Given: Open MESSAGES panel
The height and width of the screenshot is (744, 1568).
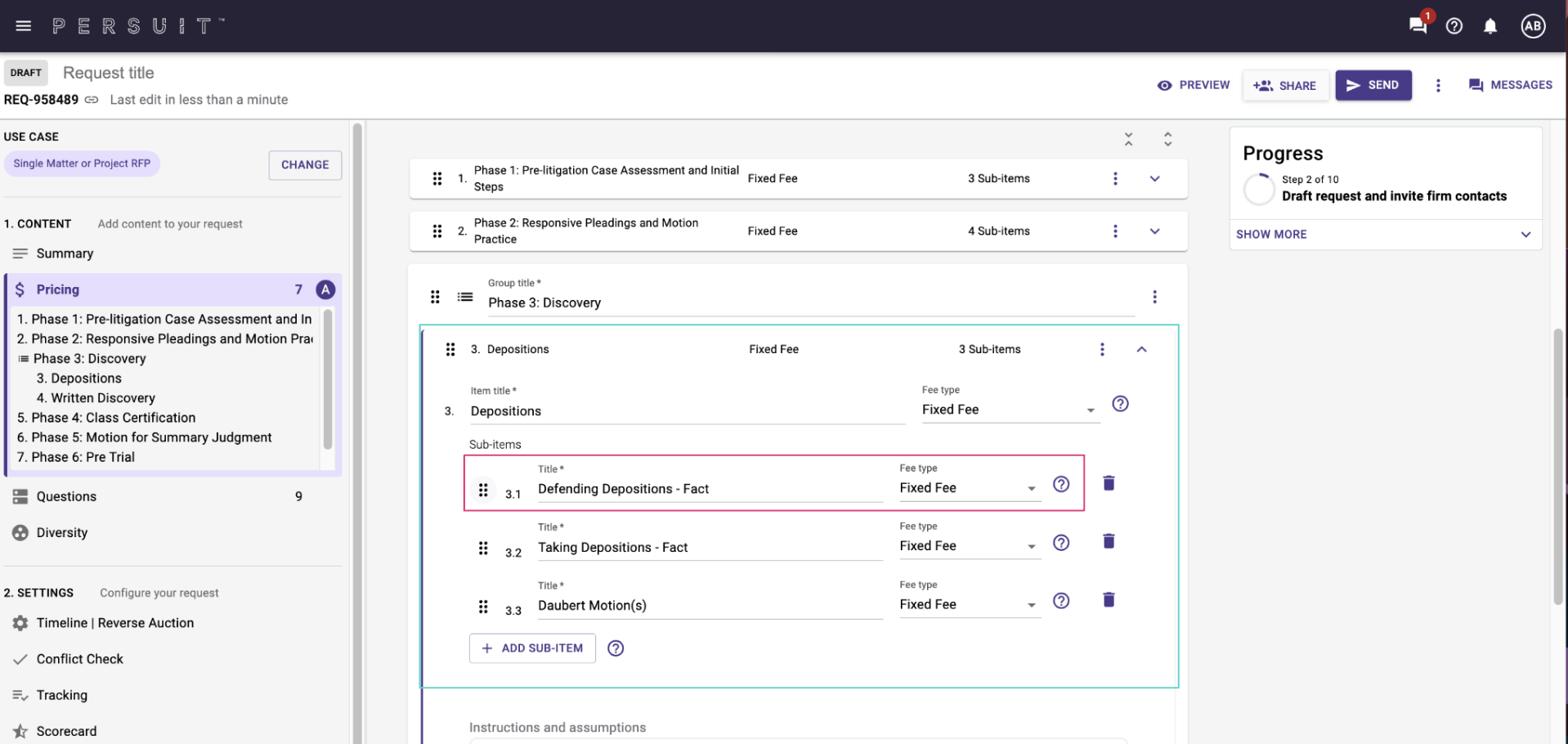Looking at the screenshot, I should (x=1511, y=85).
